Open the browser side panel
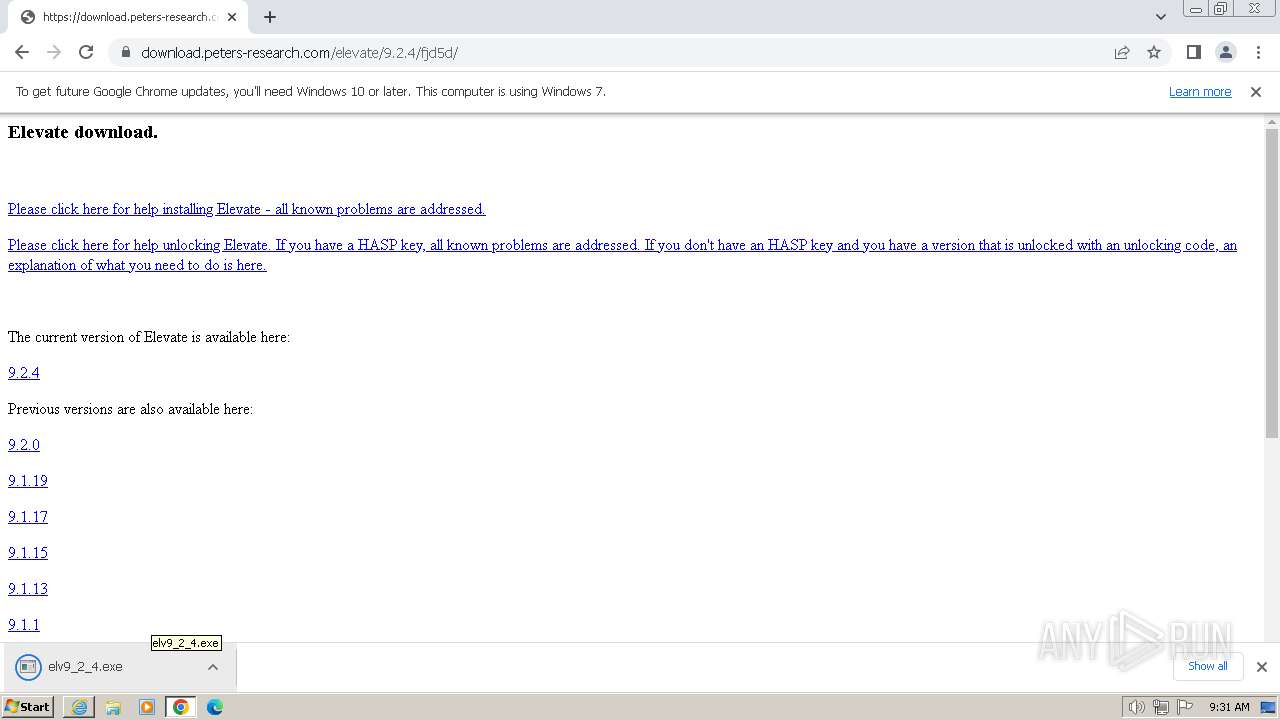This screenshot has height=720, width=1280. 1193,52
